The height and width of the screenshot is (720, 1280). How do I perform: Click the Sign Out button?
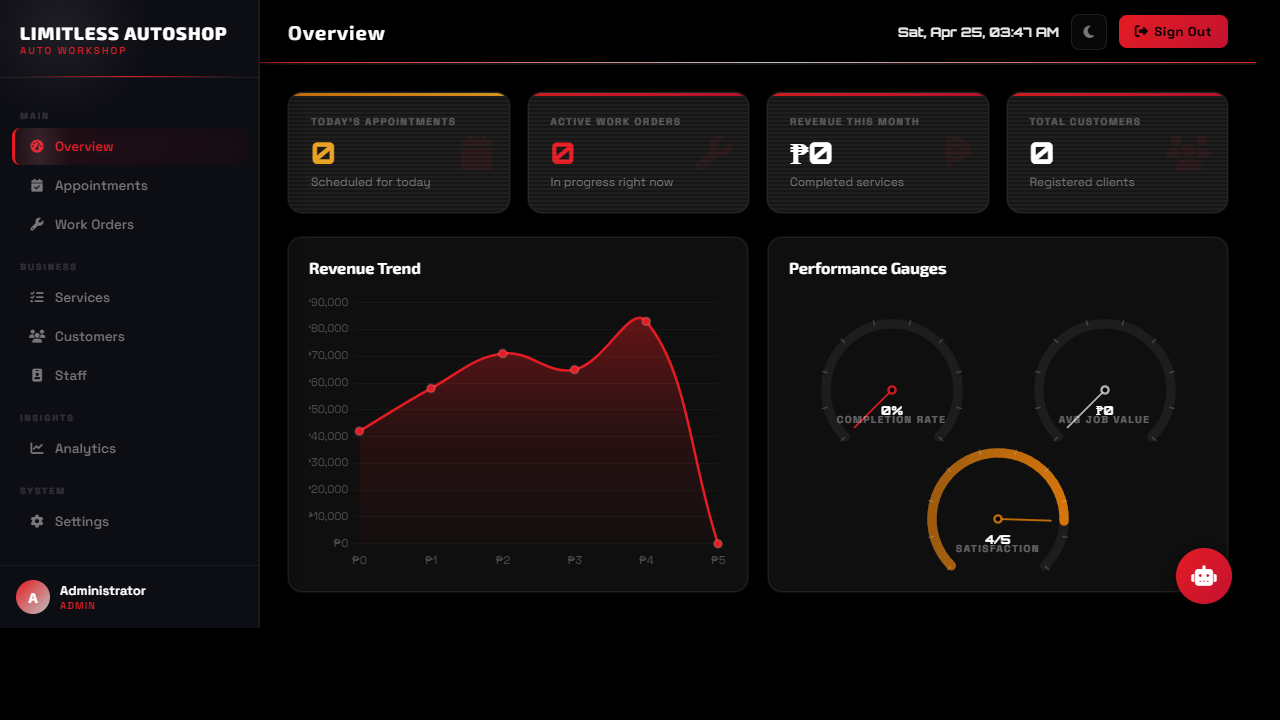(x=1173, y=31)
